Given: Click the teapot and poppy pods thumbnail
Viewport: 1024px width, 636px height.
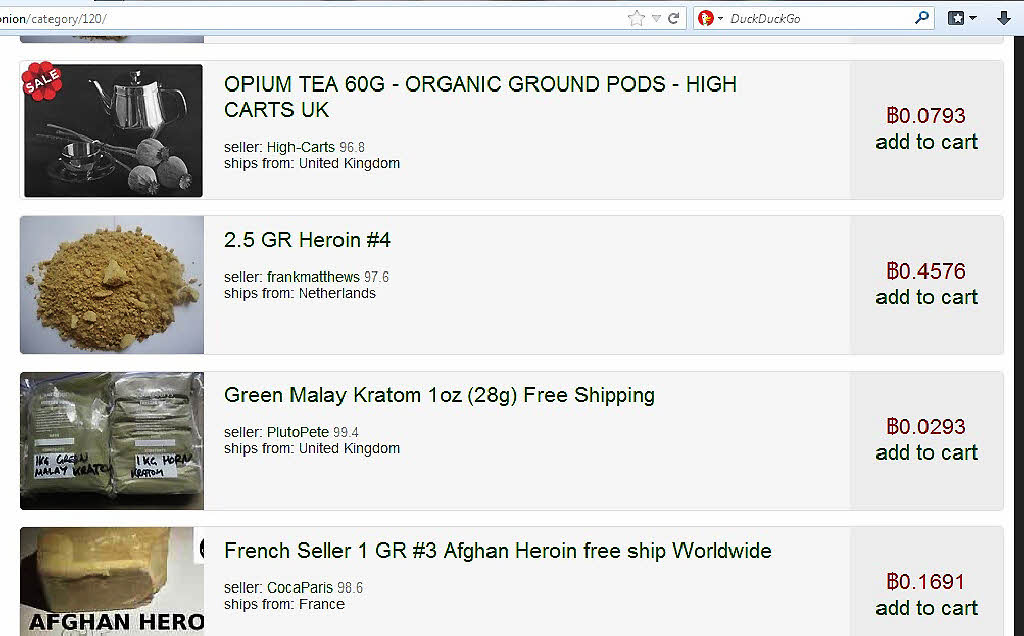Looking at the screenshot, I should tap(113, 130).
